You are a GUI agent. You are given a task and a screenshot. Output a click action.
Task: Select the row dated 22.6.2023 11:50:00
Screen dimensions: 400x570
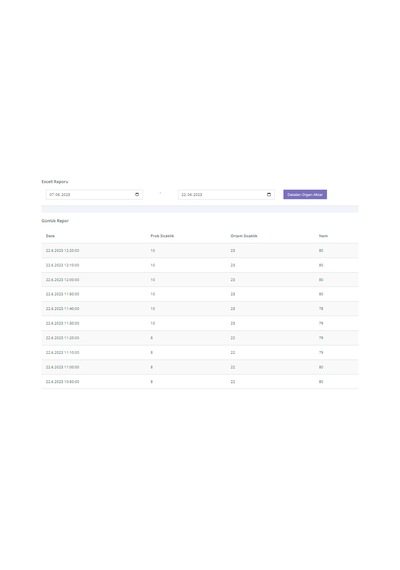[200, 294]
